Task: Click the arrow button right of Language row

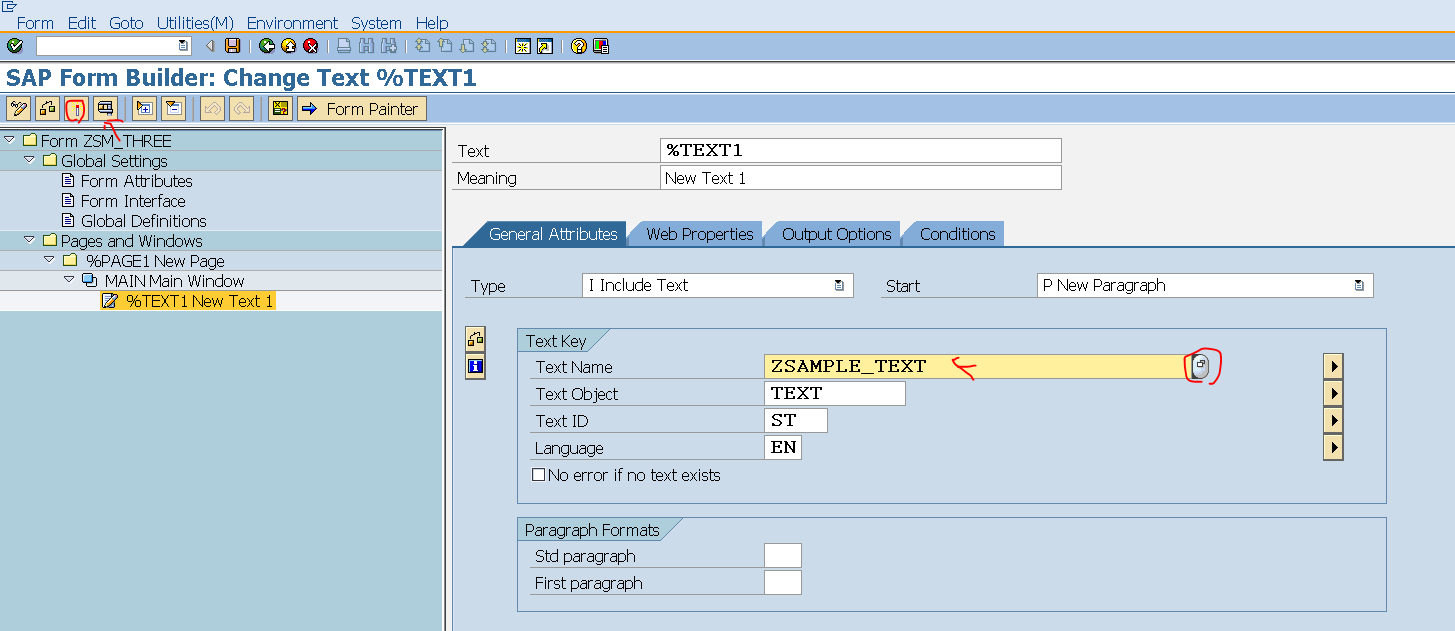Action: [x=1332, y=447]
